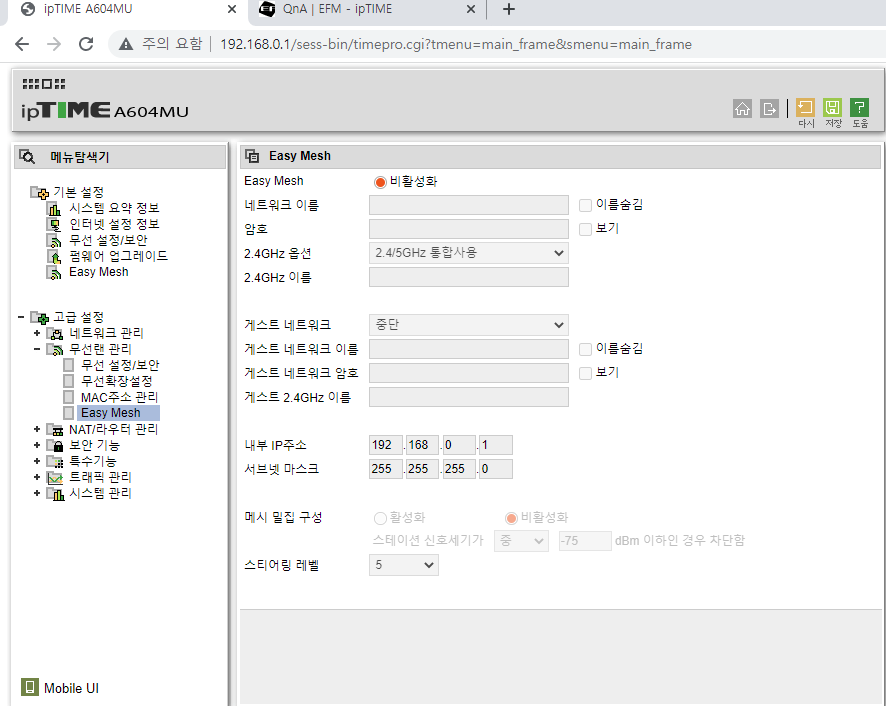The height and width of the screenshot is (706, 886).
Task: Select 메시 밀집 구성 활성화 radio button
Action: pos(380,518)
